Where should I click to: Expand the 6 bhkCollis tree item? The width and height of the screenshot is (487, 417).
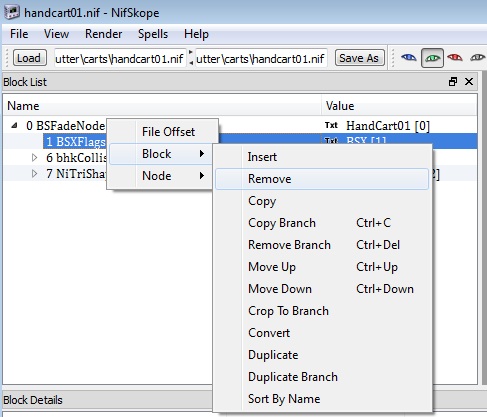tap(34, 158)
